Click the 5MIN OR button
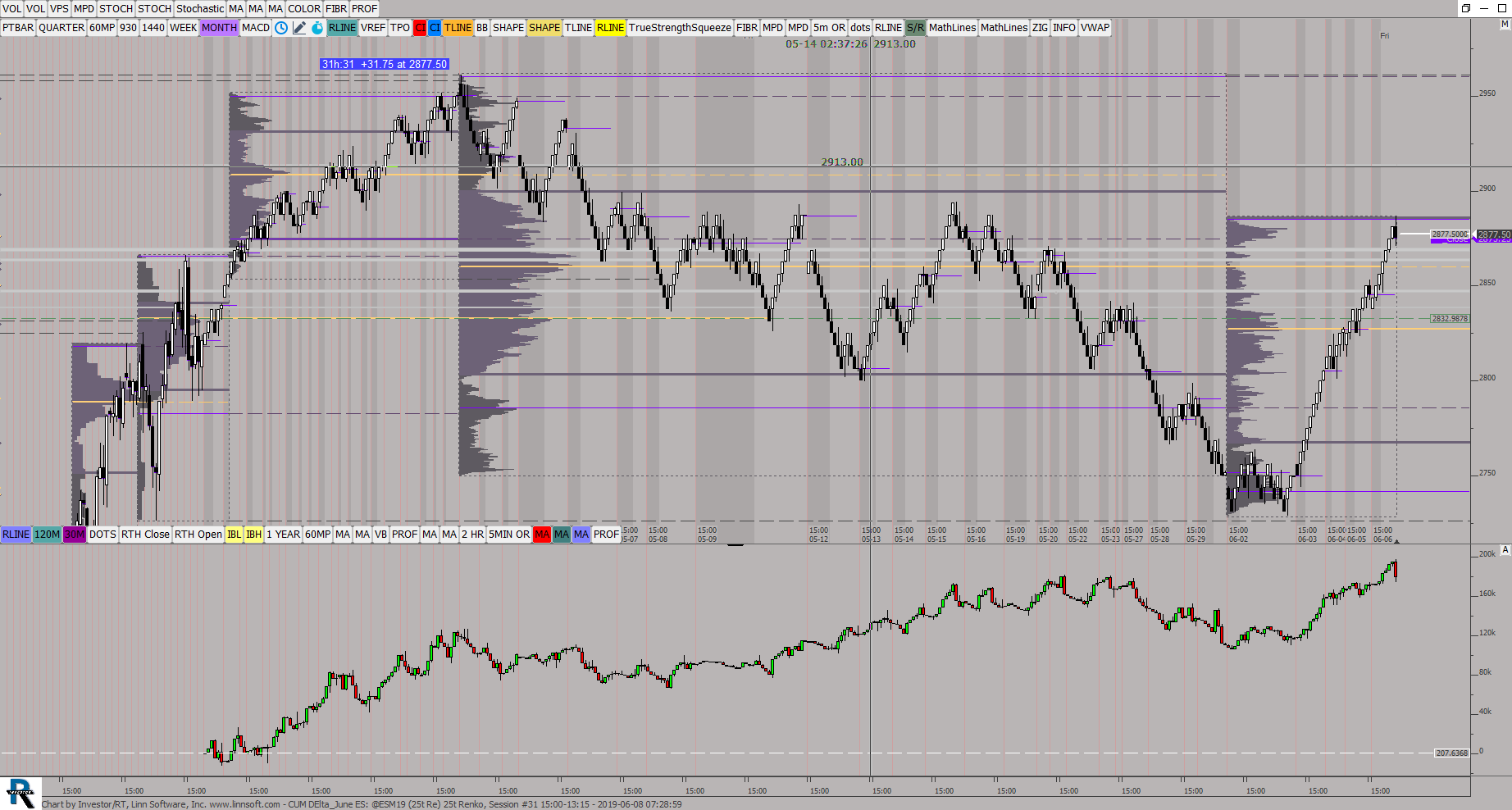The height and width of the screenshot is (810, 1512). tap(509, 535)
